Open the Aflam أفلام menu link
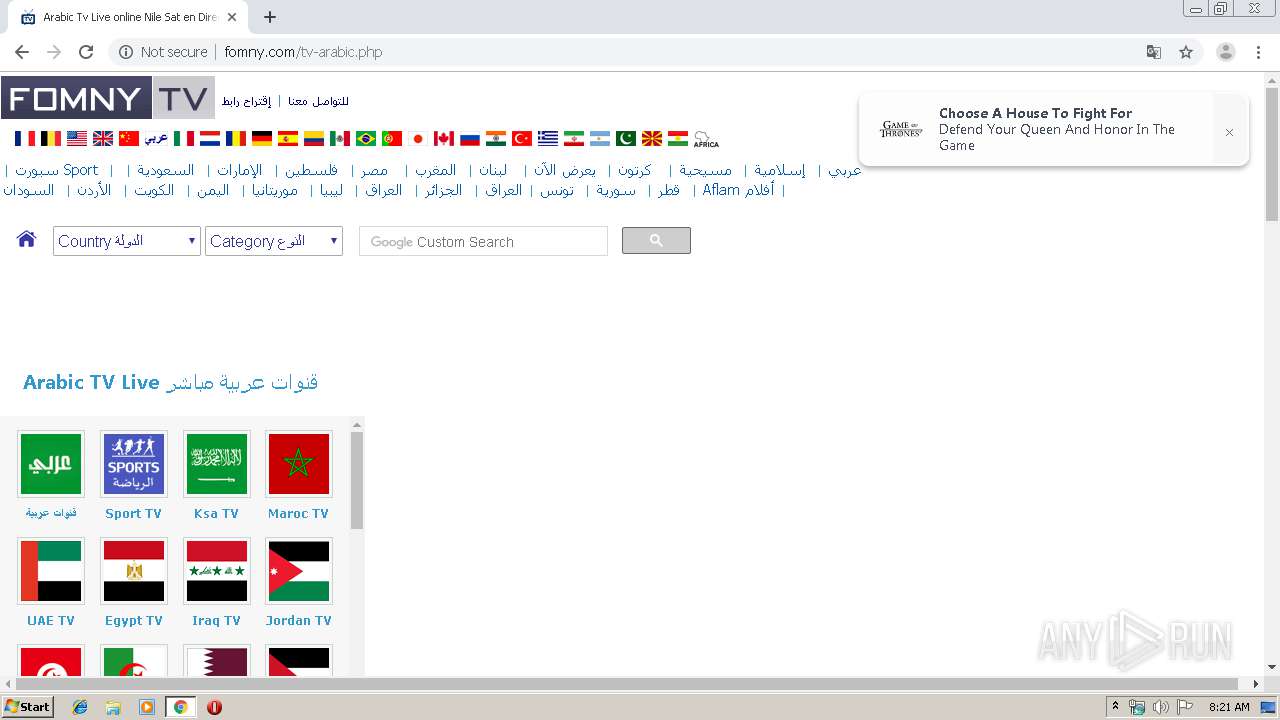This screenshot has width=1280, height=720. tap(738, 190)
